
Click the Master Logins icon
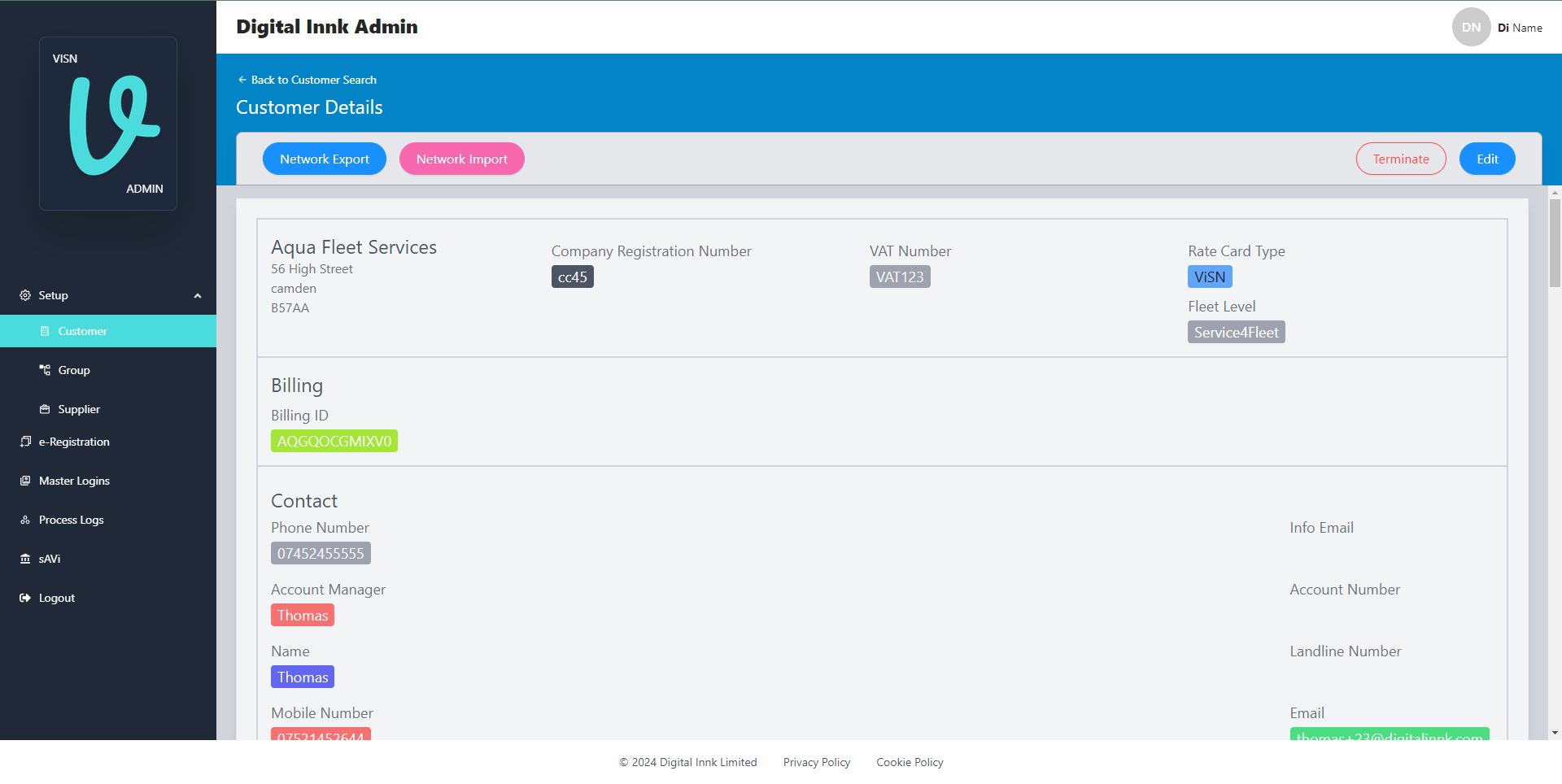click(x=25, y=481)
